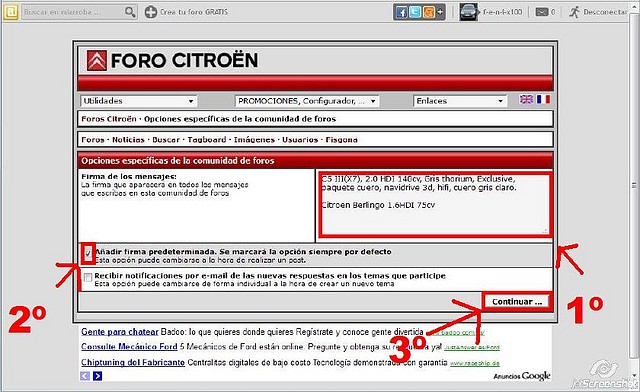Open more sharing options plus icon
The image size is (640, 392).
point(440,12)
